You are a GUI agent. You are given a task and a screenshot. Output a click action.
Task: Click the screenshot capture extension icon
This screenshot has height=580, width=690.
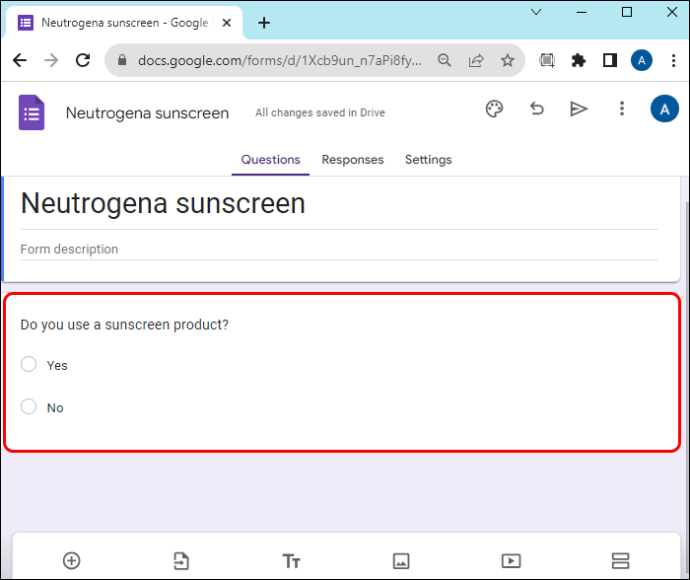(x=547, y=60)
